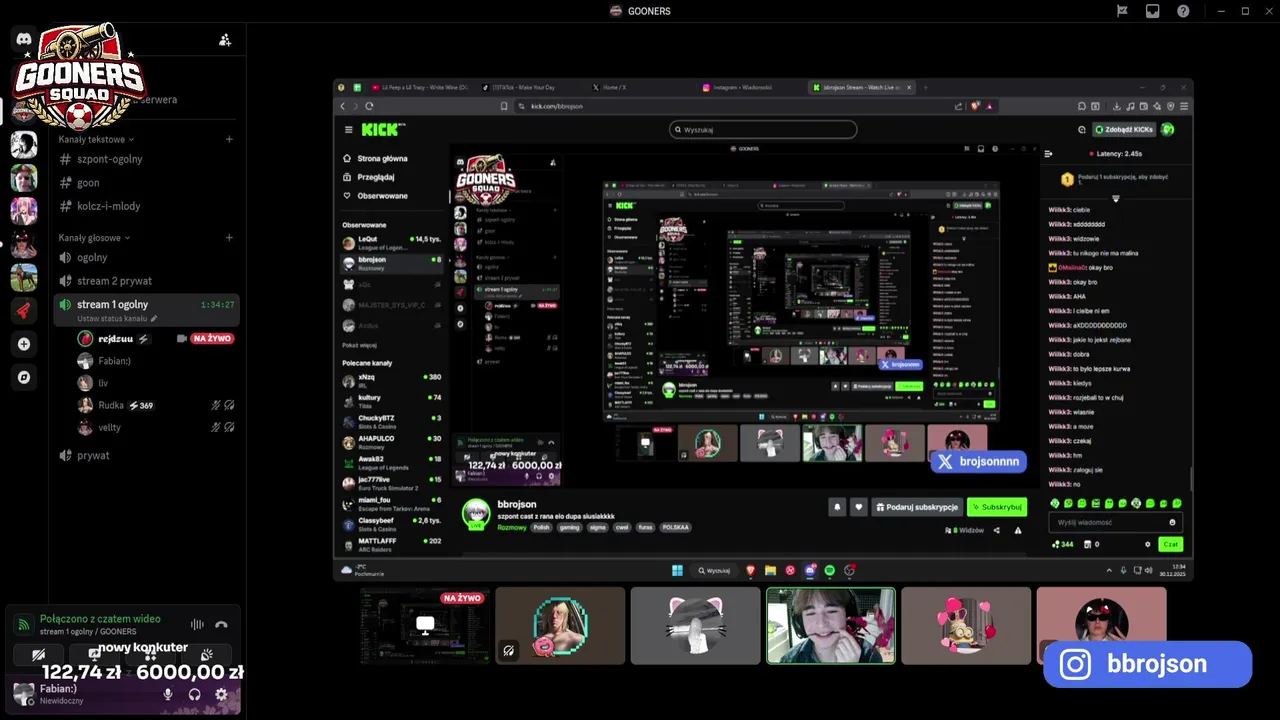The height and width of the screenshot is (720, 1280).
Task: Open noise suppression waveform icon
Action: pyautogui.click(x=197, y=625)
